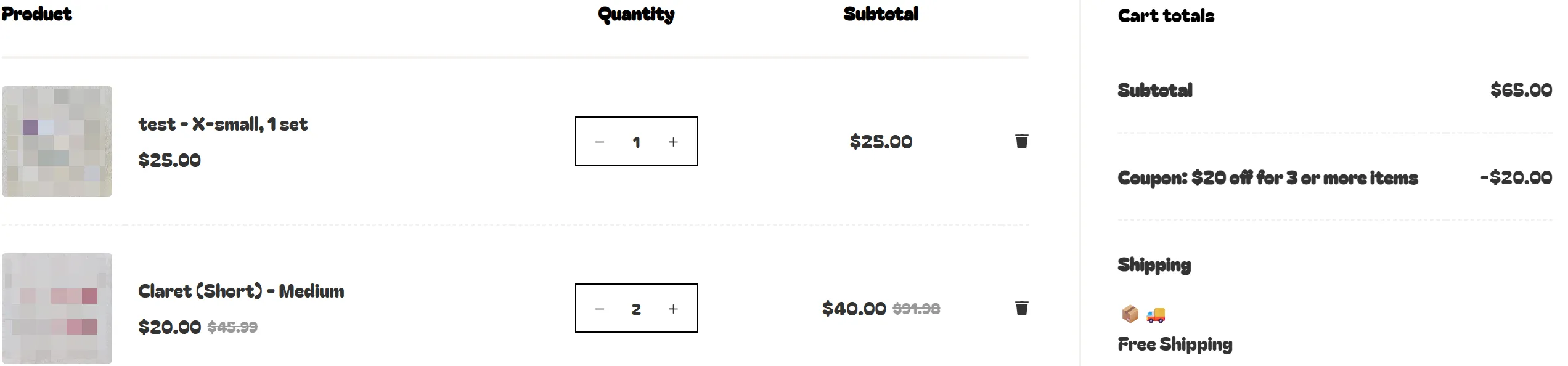This screenshot has height=366, width=1568.
Task: Focus the quantity field showing 1
Action: click(x=636, y=142)
